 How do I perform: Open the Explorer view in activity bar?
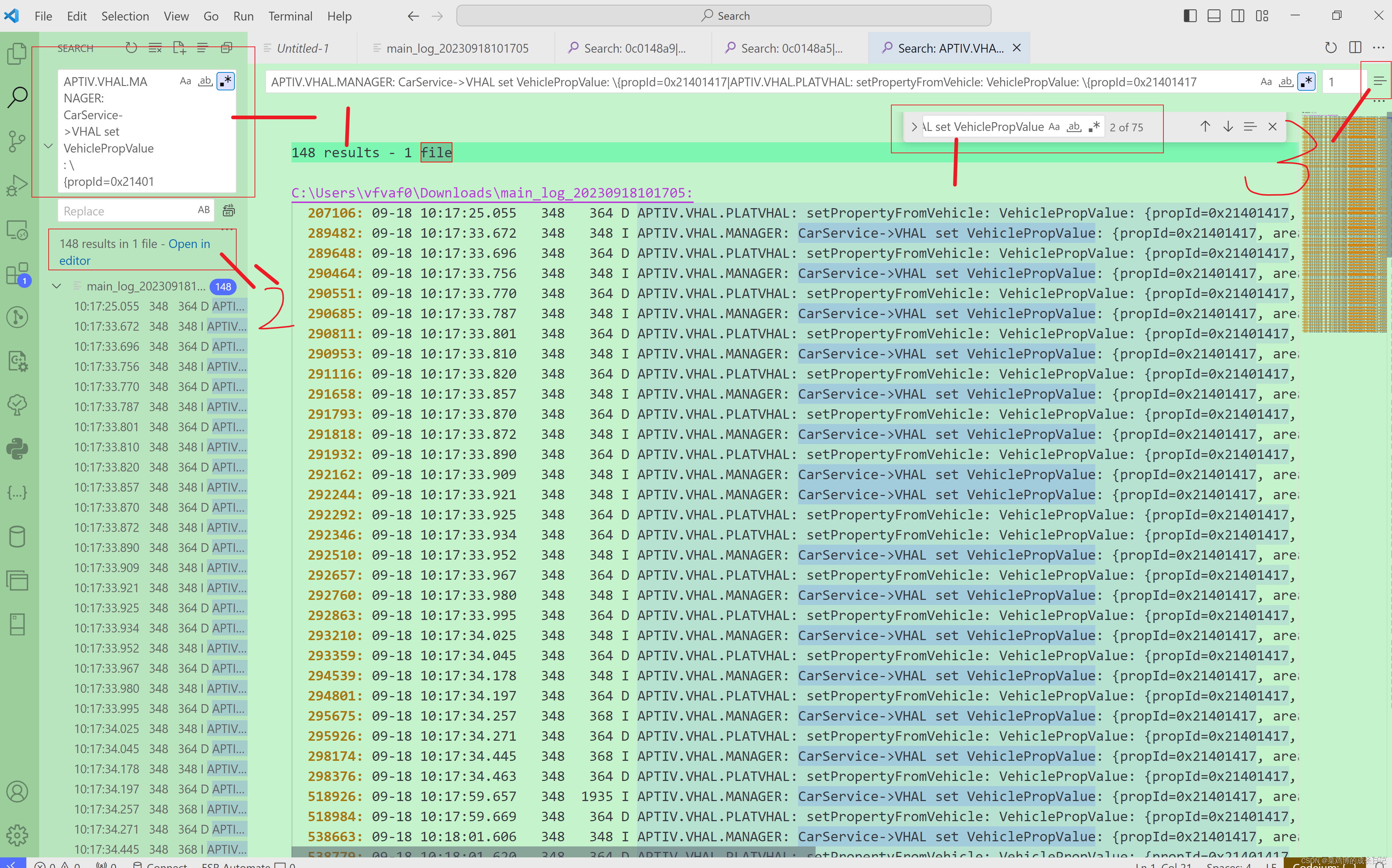[17, 54]
